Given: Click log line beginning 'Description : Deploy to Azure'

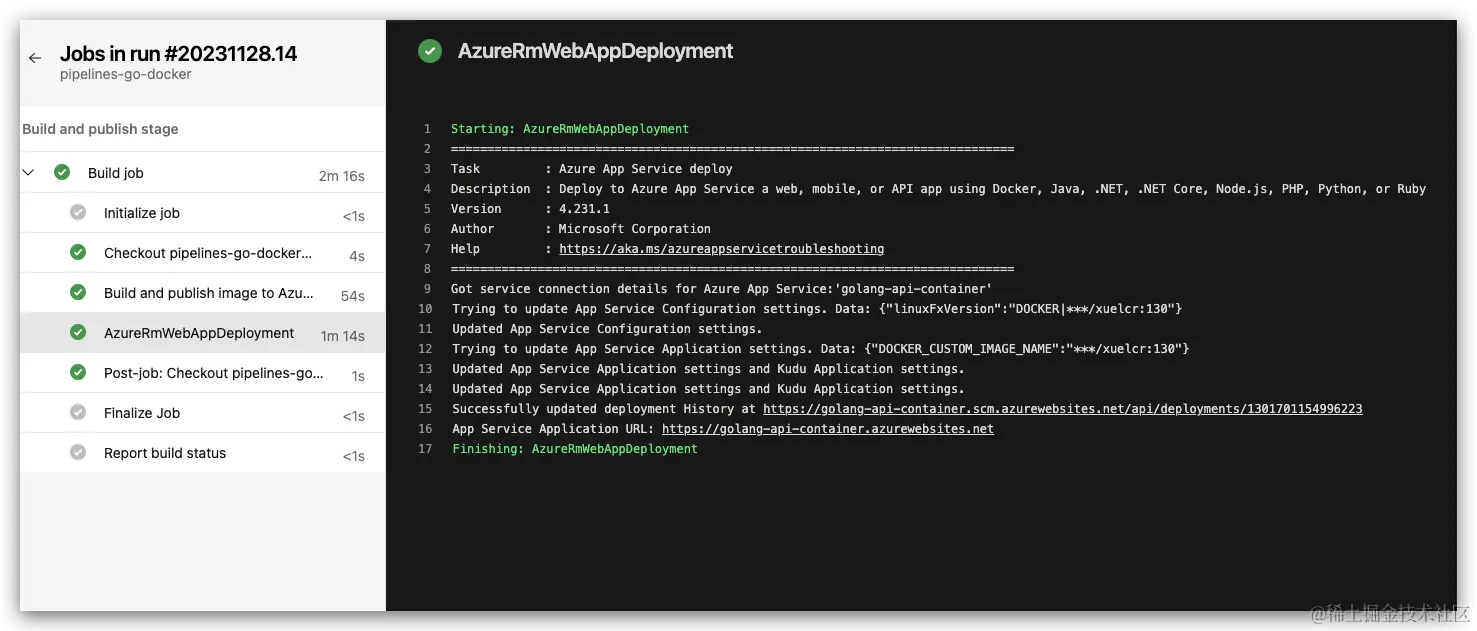Looking at the screenshot, I should (938, 189).
